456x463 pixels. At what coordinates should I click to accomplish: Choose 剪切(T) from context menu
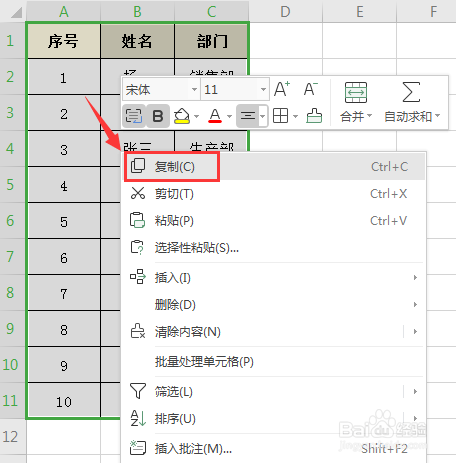(x=274, y=194)
